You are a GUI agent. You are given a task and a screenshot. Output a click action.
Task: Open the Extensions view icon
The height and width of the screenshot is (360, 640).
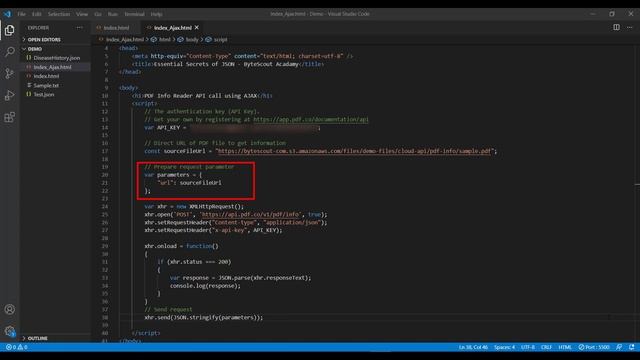pos(9,118)
